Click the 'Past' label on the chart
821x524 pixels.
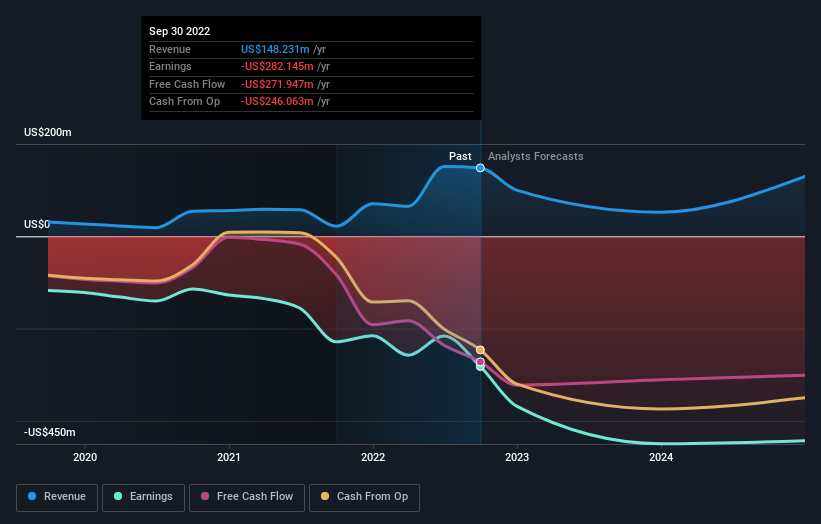[x=460, y=156]
